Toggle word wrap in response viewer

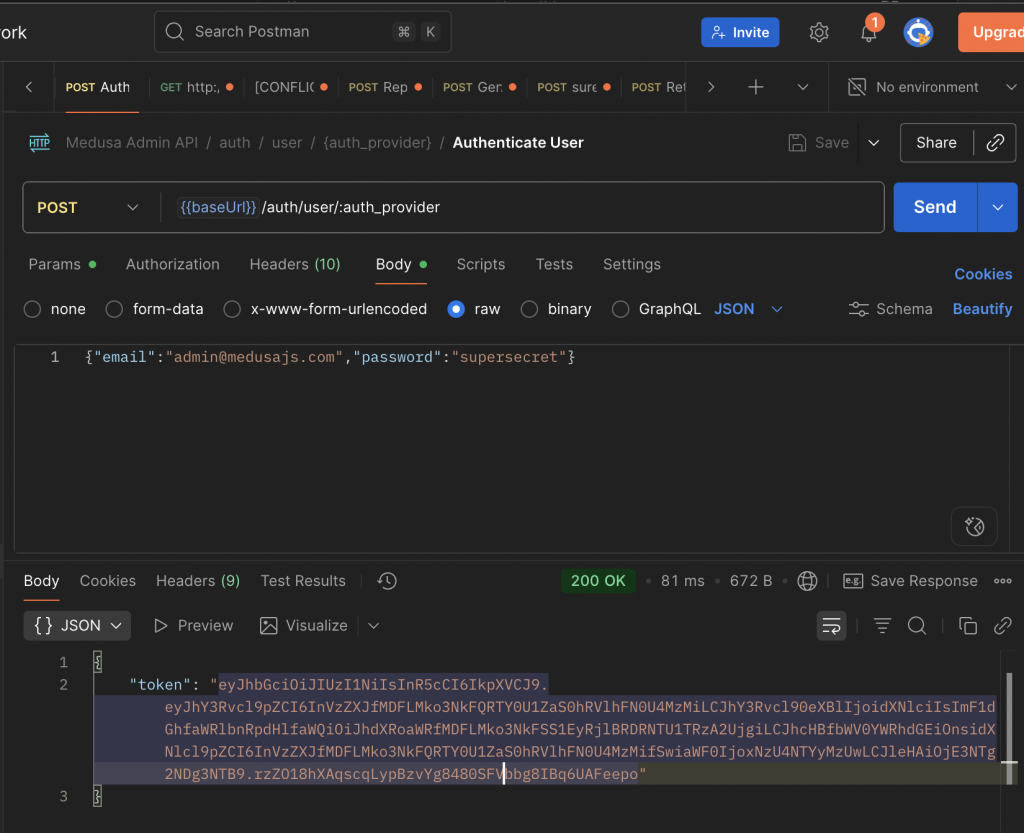(831, 625)
